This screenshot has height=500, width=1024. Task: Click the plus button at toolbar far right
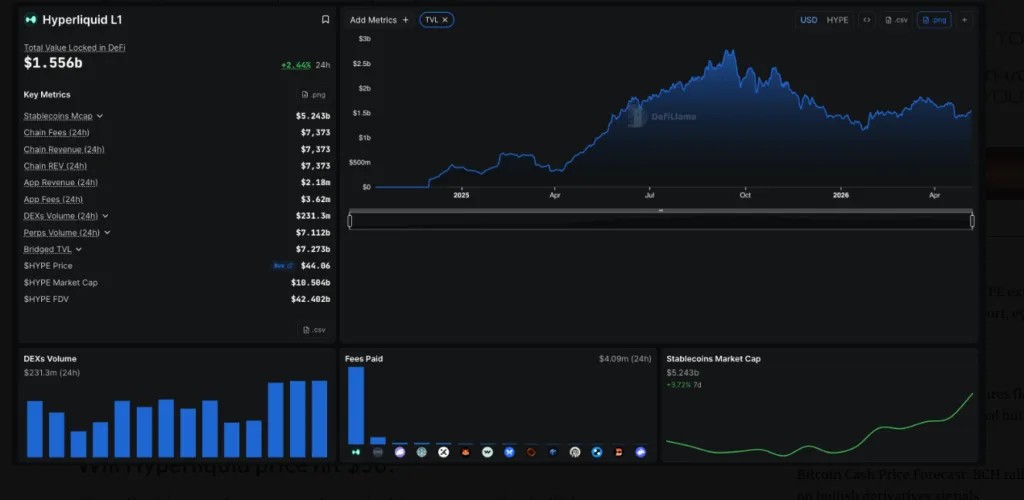pyautogui.click(x=964, y=20)
